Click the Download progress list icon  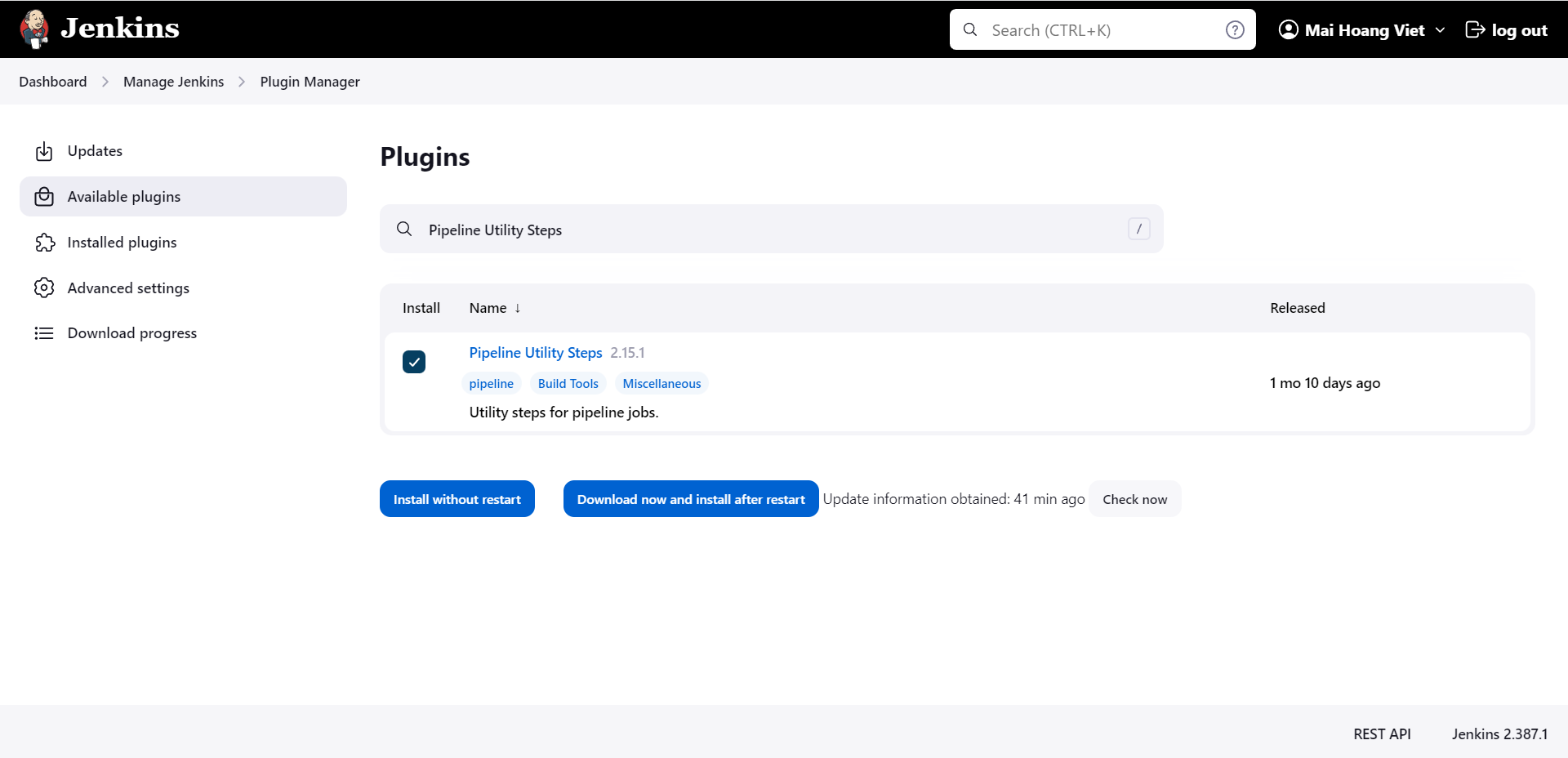pos(44,333)
